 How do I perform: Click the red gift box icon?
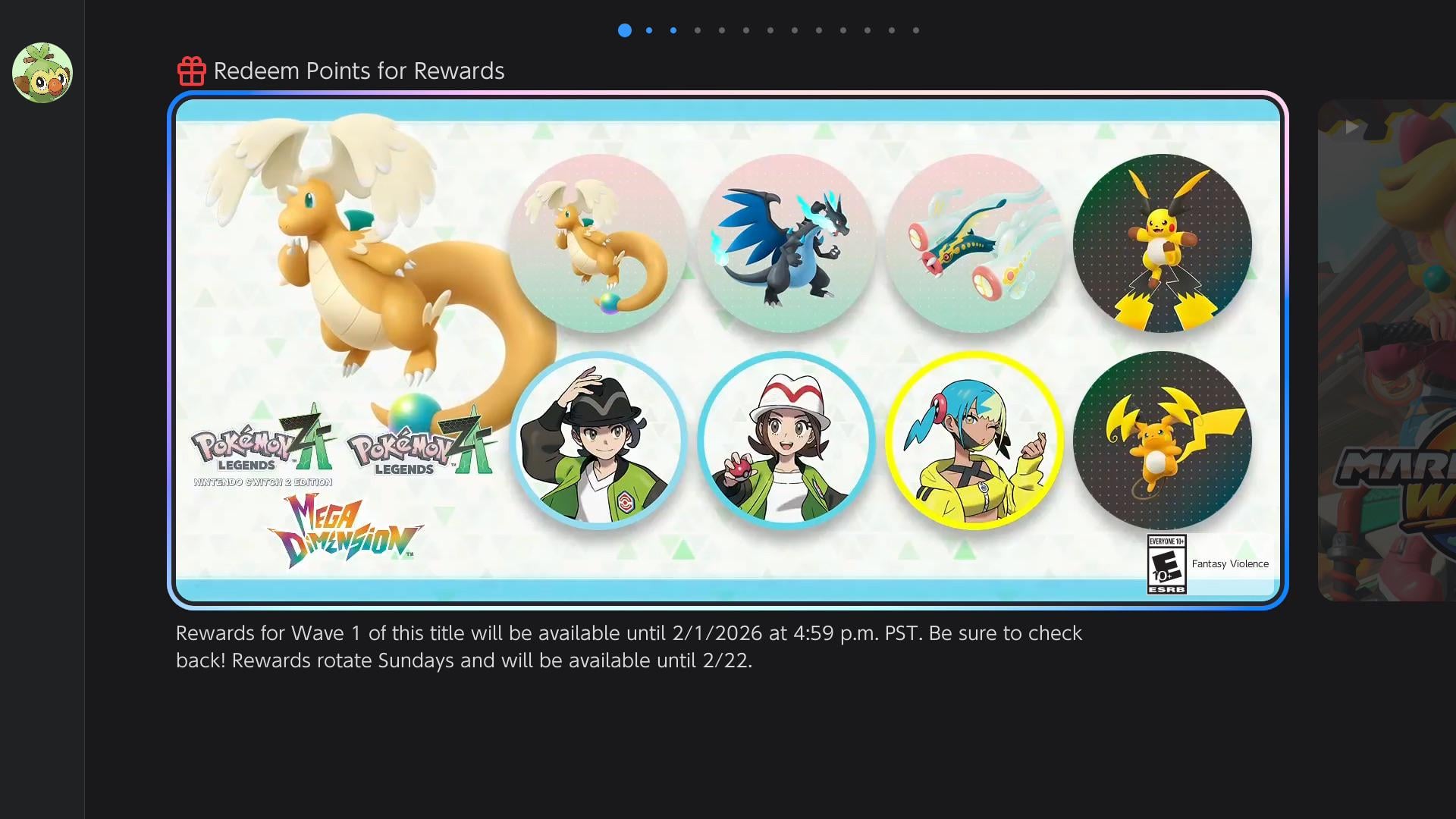click(191, 71)
